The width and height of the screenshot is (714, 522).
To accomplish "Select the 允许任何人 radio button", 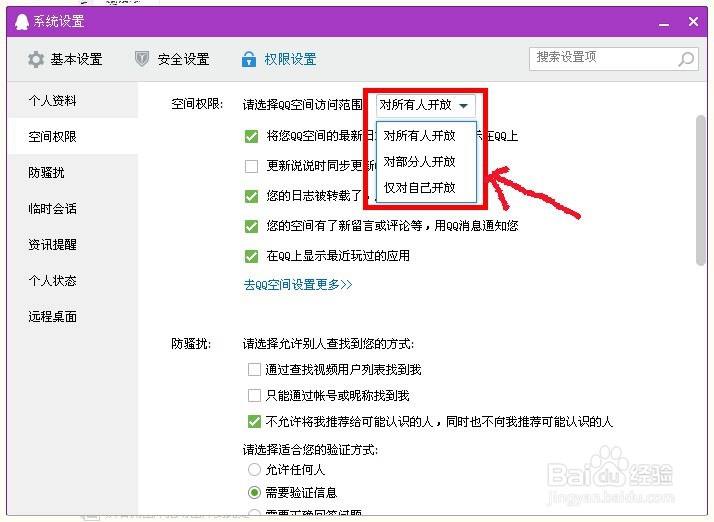I will pyautogui.click(x=254, y=469).
